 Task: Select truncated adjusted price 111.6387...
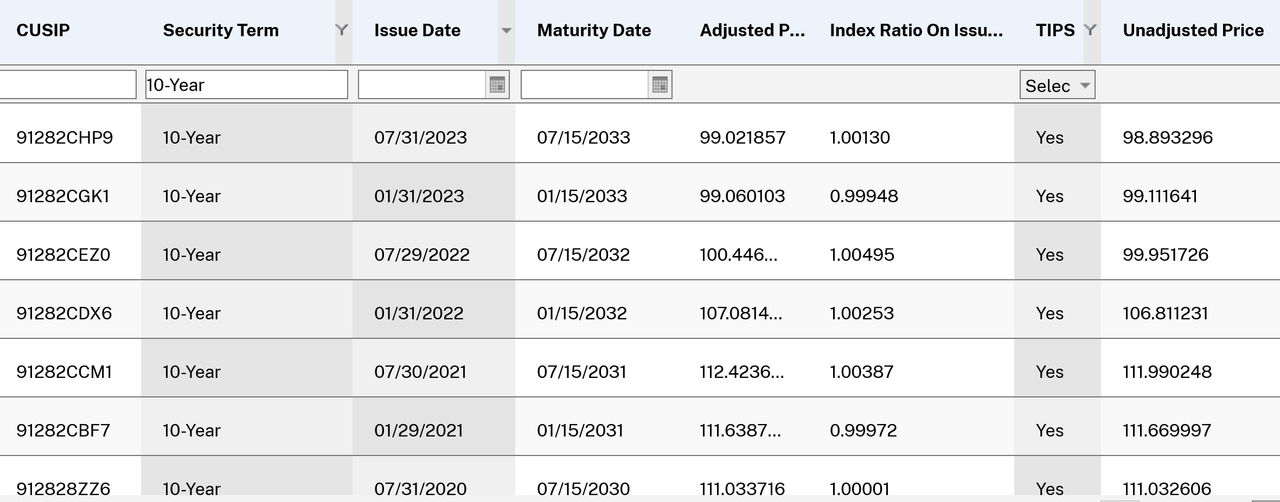(x=741, y=430)
